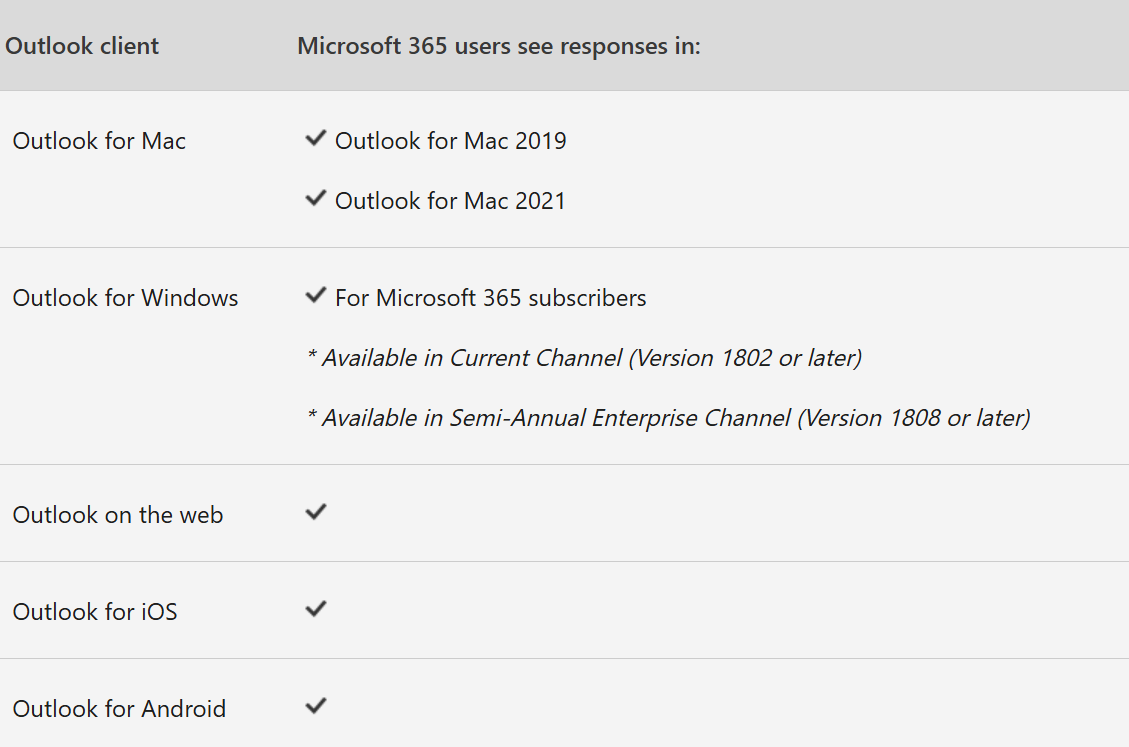
Task: Select the Outlook for Mac row label
Action: (x=99, y=141)
